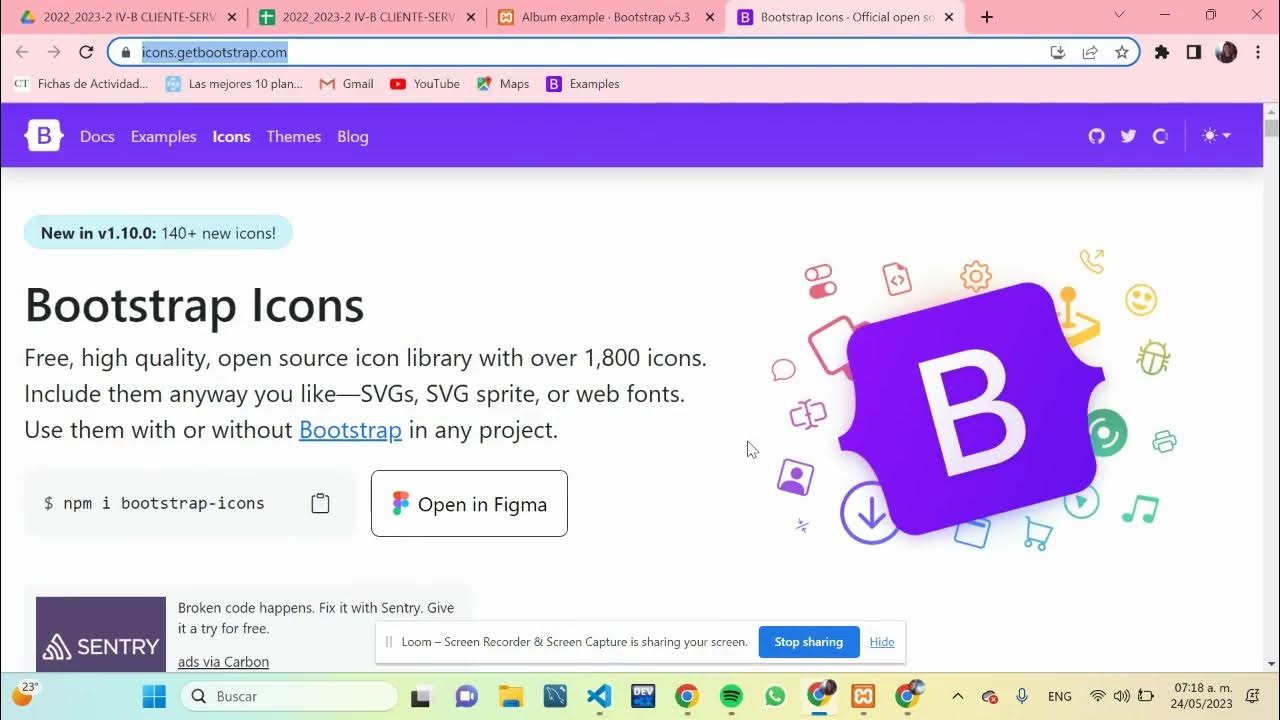Screen dimensions: 1280x720
Task: Expand the tab search chevron
Action: [x=1119, y=15]
